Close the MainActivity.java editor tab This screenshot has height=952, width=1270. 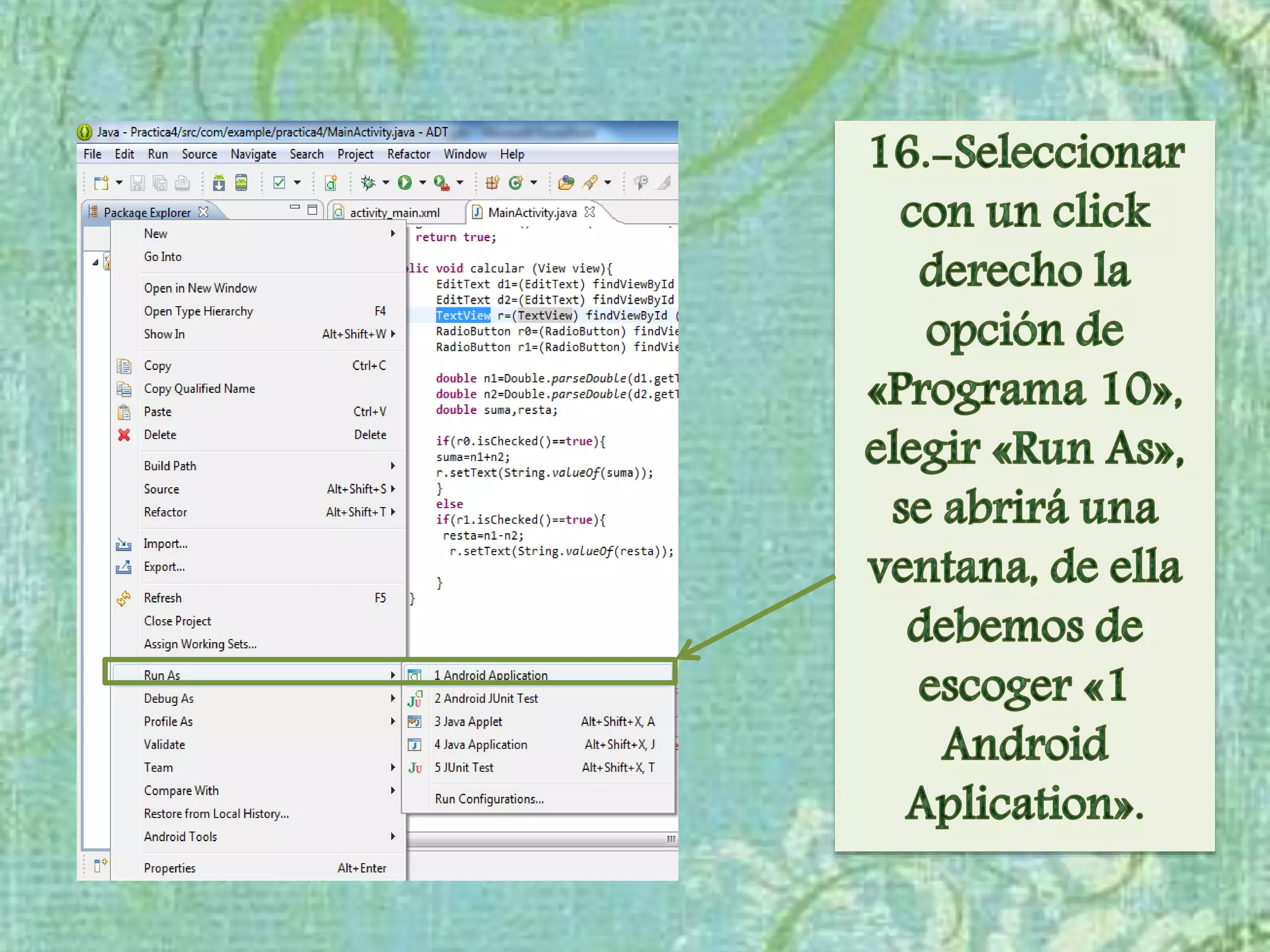pos(590,212)
